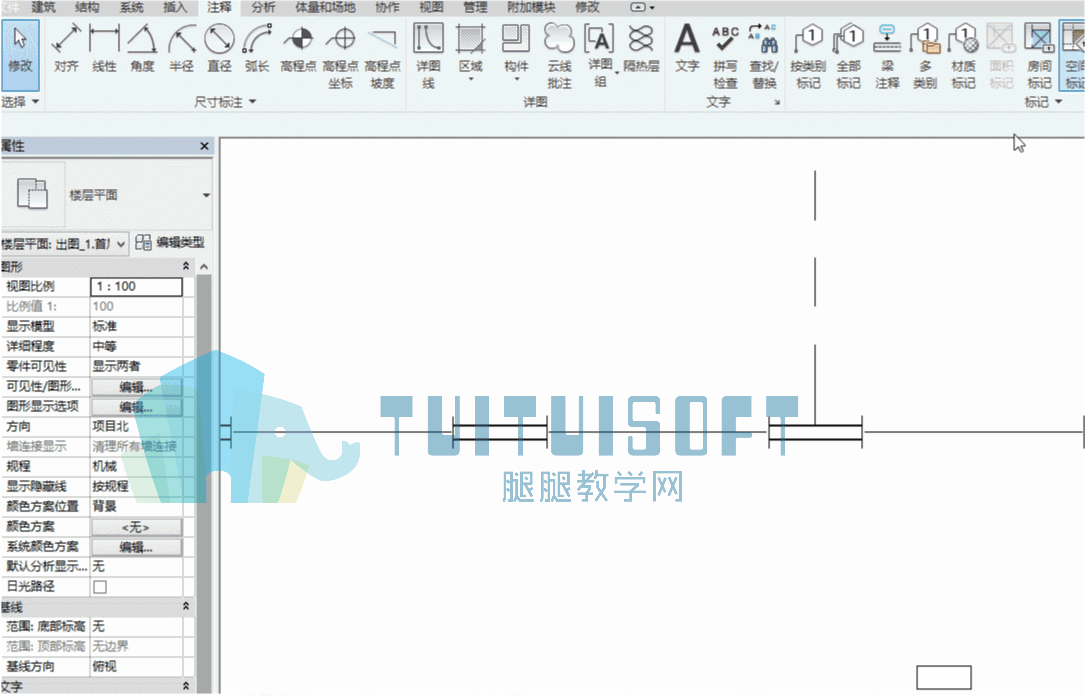The image size is (1085, 696).
Task: Click the Color Scheme (颜色方案) <无> button
Action: pyautogui.click(x=137, y=527)
